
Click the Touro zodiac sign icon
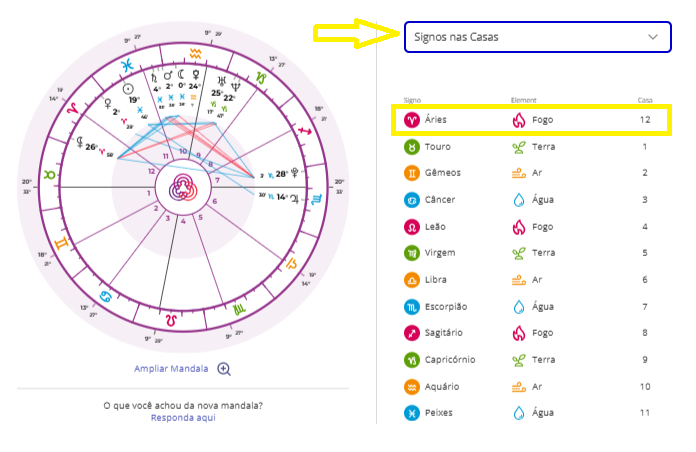pyautogui.click(x=411, y=147)
